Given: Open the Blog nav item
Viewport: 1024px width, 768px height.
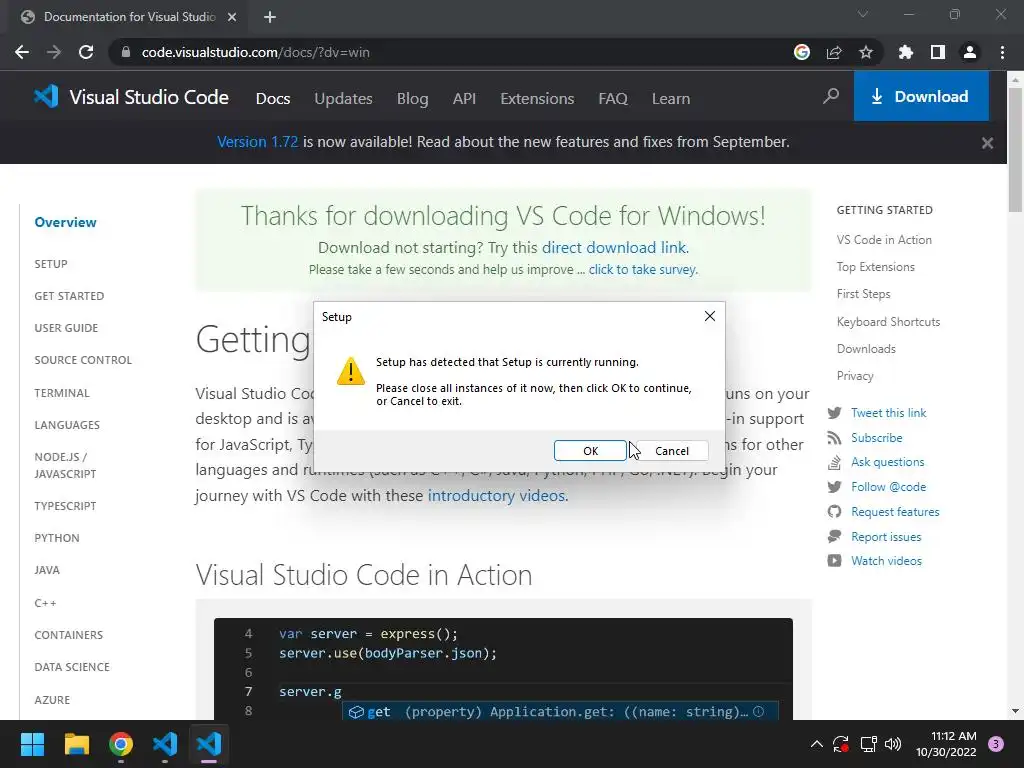Looking at the screenshot, I should (413, 99).
